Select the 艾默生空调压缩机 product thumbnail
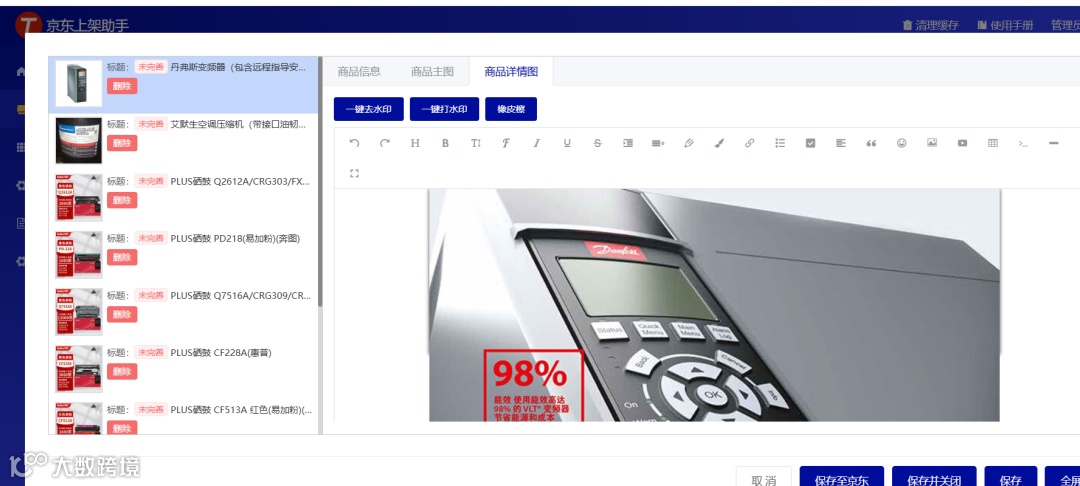1080x486 pixels. (x=79, y=141)
